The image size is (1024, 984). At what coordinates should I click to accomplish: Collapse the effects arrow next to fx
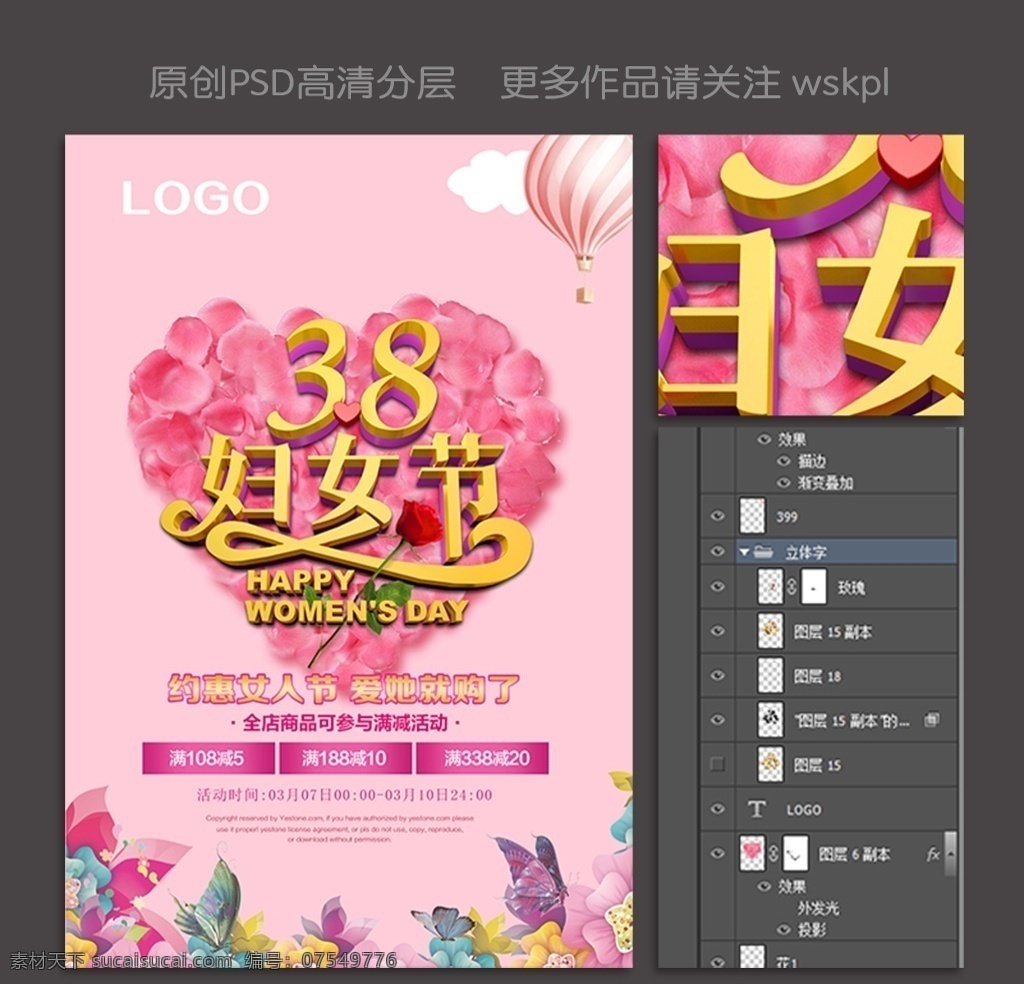(x=950, y=853)
